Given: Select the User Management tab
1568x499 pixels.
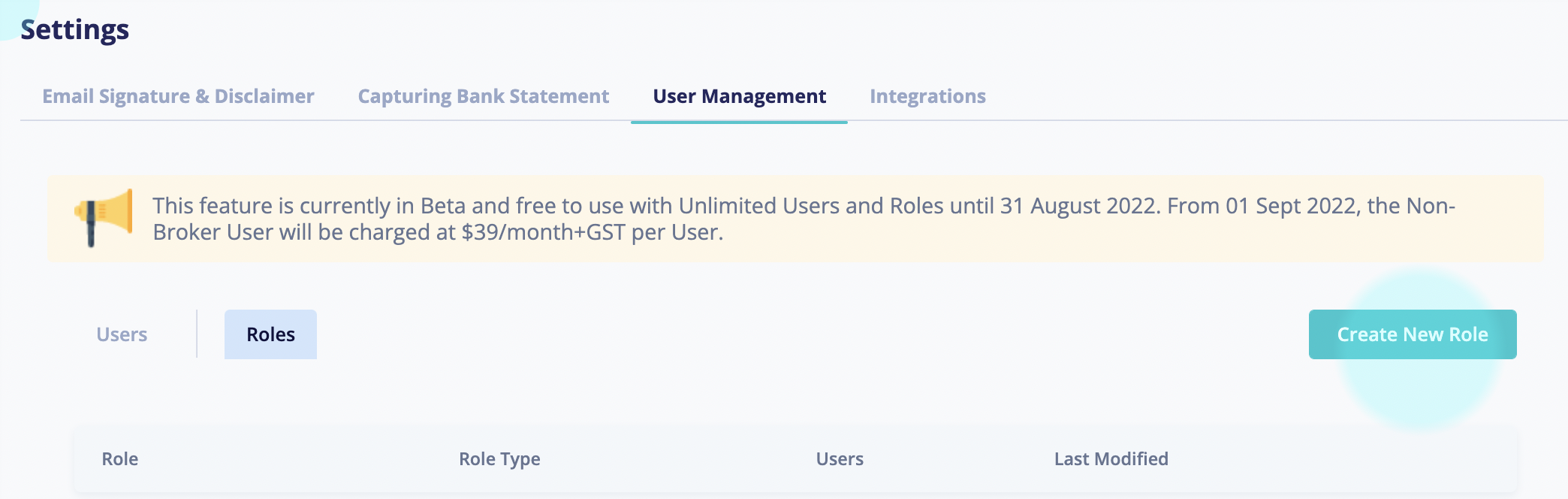Looking at the screenshot, I should (x=739, y=96).
